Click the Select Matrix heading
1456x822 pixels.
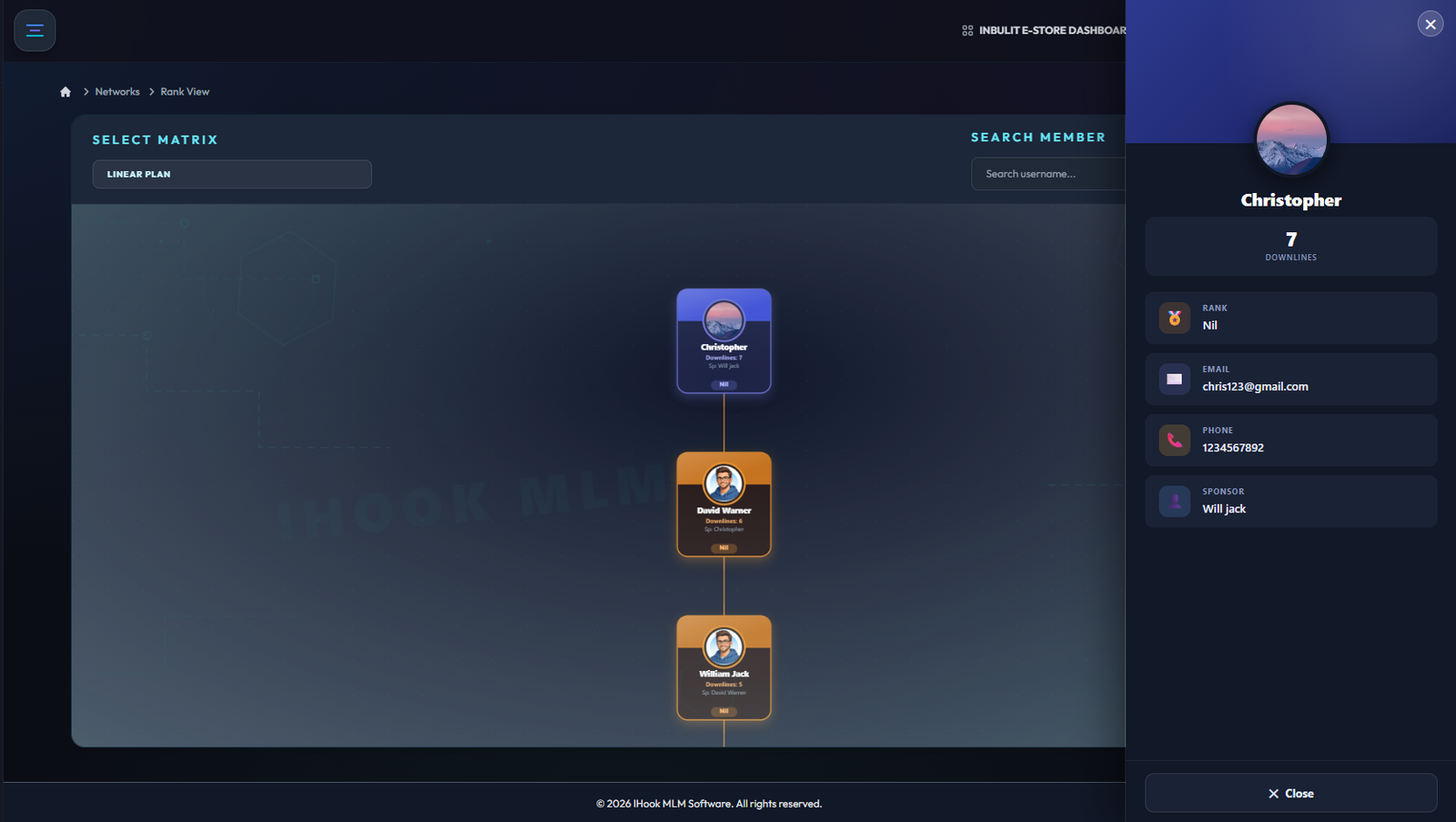pos(155,140)
